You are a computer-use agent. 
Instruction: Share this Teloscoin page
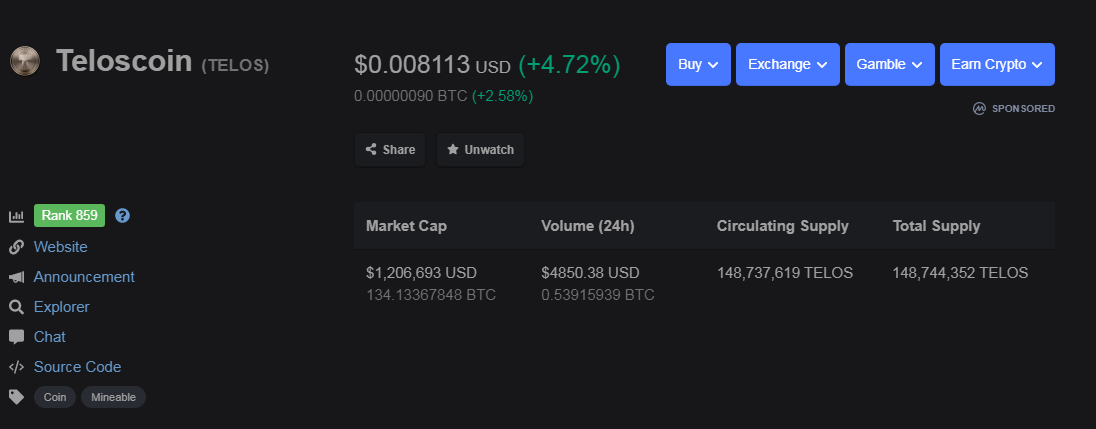[390, 150]
